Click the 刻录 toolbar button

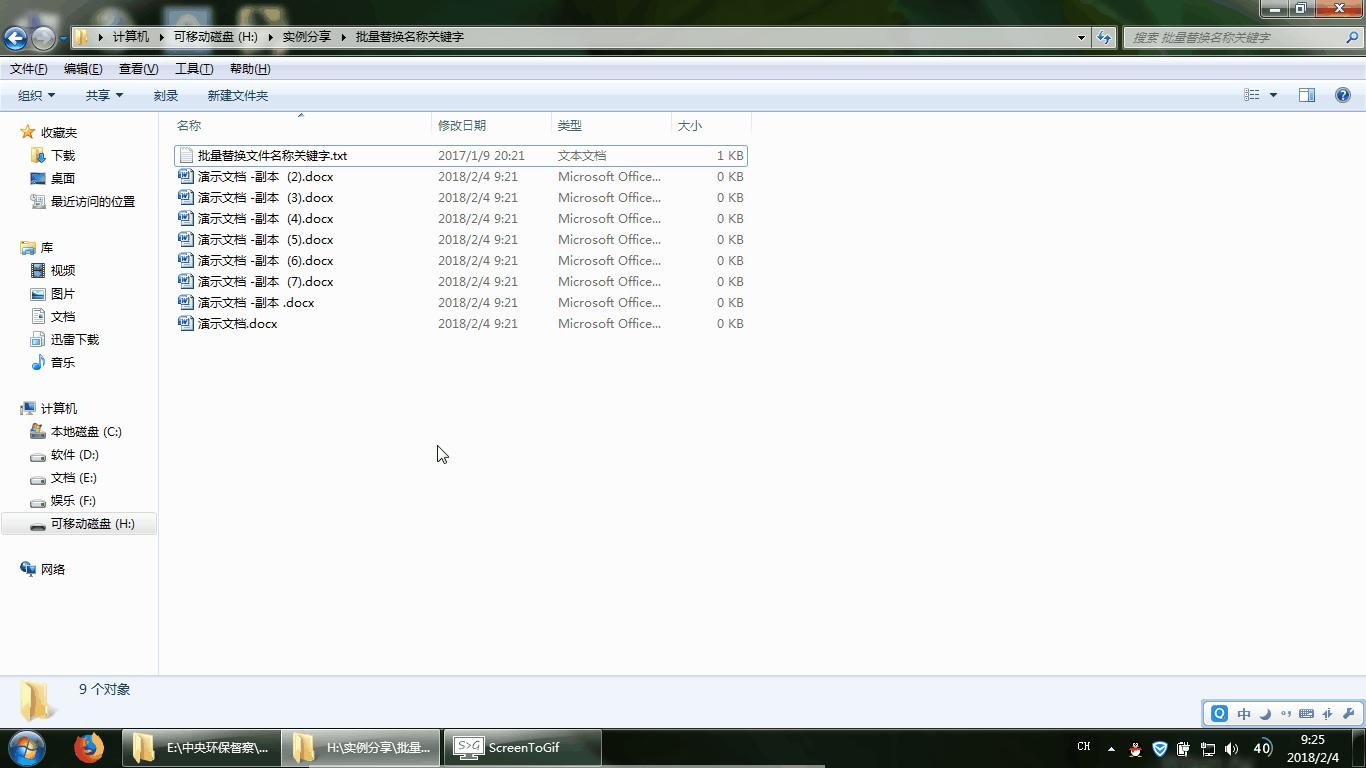166,96
